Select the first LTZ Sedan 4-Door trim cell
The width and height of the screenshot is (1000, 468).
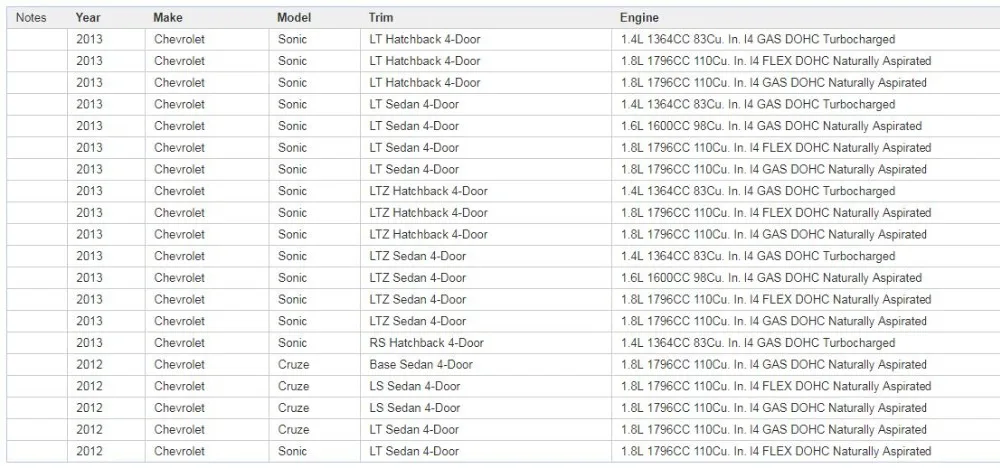(485, 256)
